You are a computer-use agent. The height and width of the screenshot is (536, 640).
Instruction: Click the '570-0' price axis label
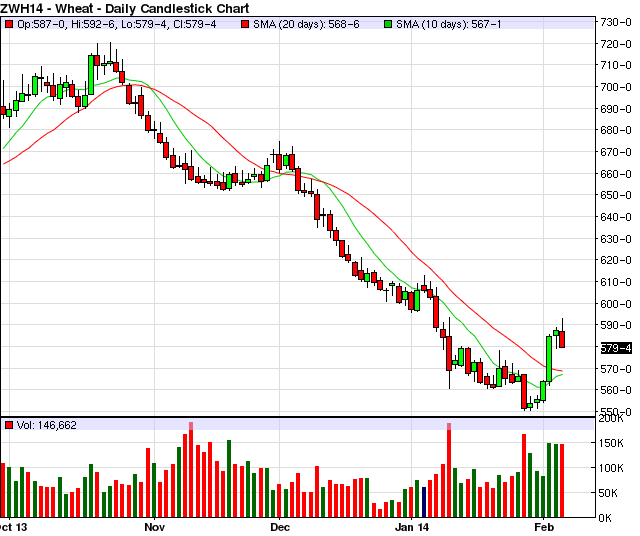616,369
